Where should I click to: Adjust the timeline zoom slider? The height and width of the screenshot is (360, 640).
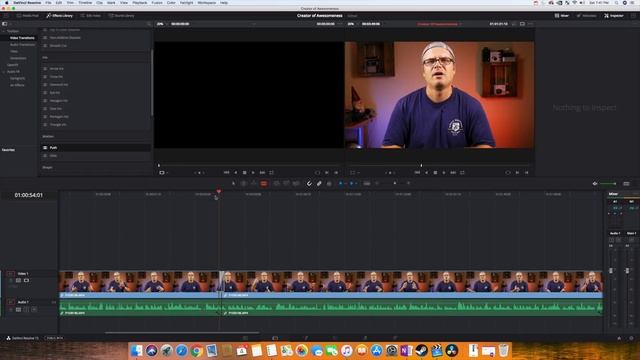tap(395, 184)
